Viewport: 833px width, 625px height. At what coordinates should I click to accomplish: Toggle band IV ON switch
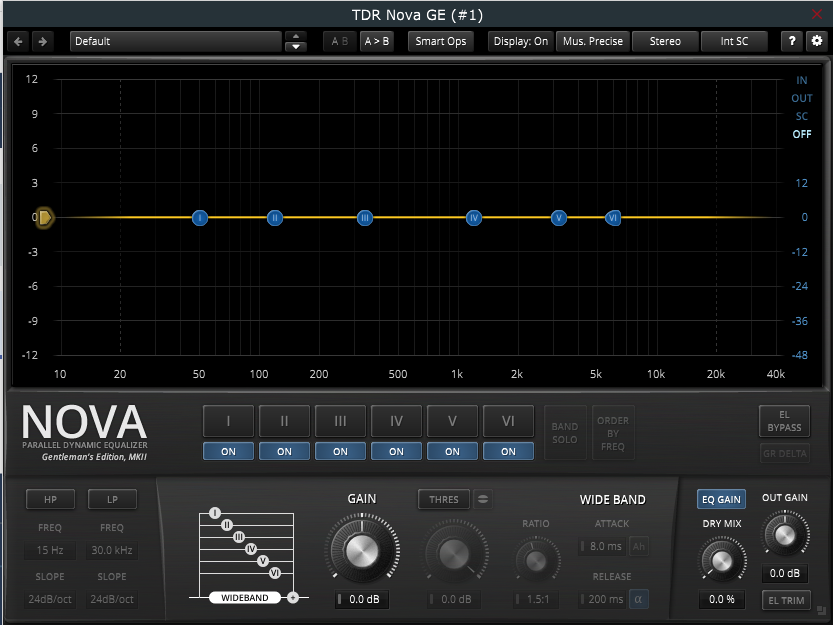point(396,451)
